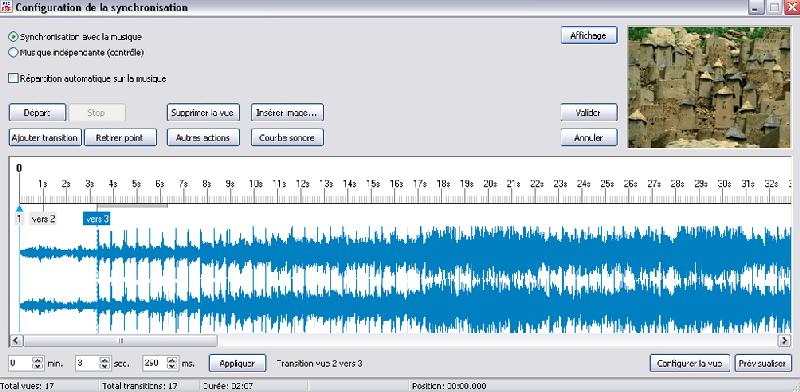This screenshot has height=392, width=800.
Task: Close the Configuration de la synchronisation window
Action: pos(792,7)
